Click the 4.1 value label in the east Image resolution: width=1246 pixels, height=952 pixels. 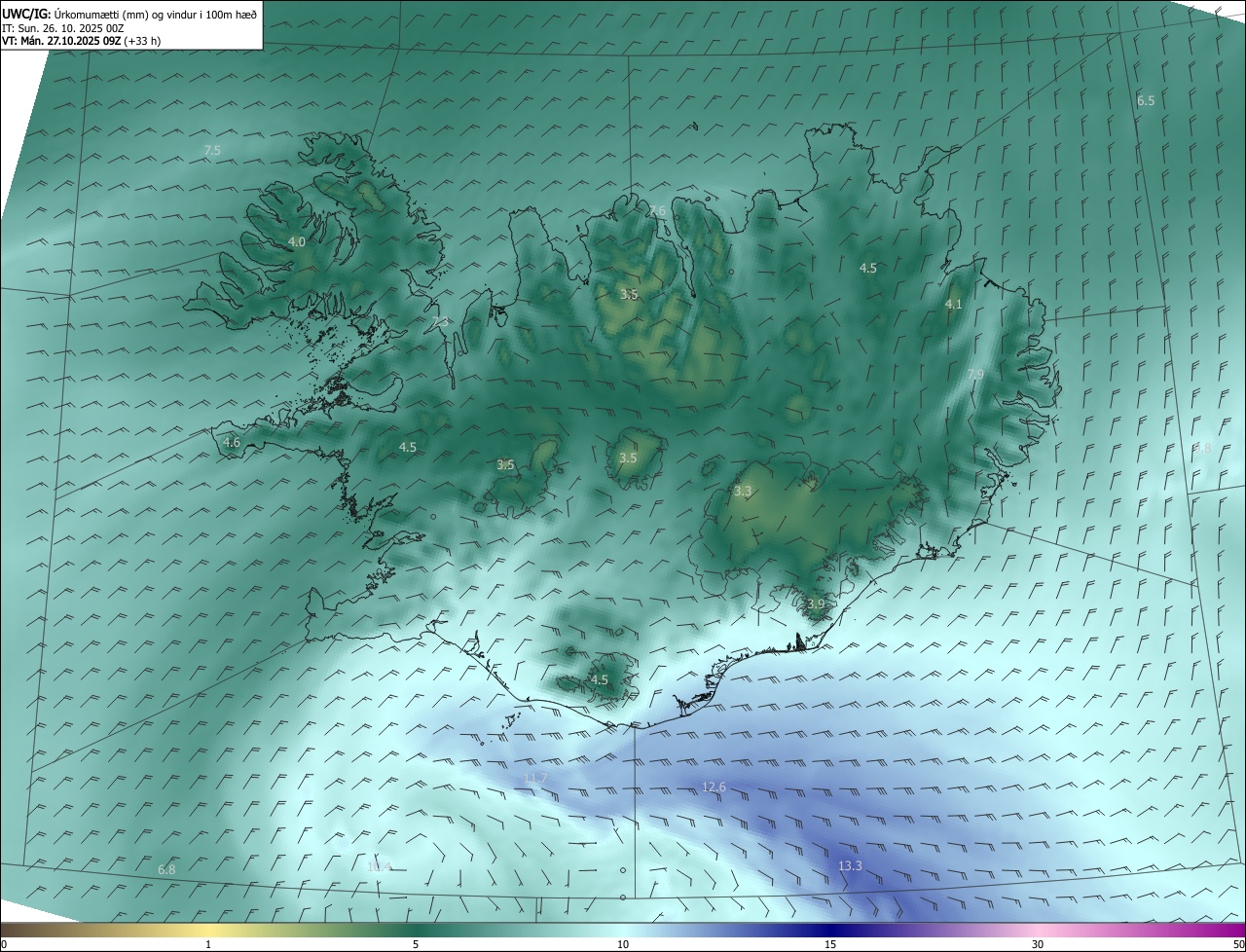[954, 304]
